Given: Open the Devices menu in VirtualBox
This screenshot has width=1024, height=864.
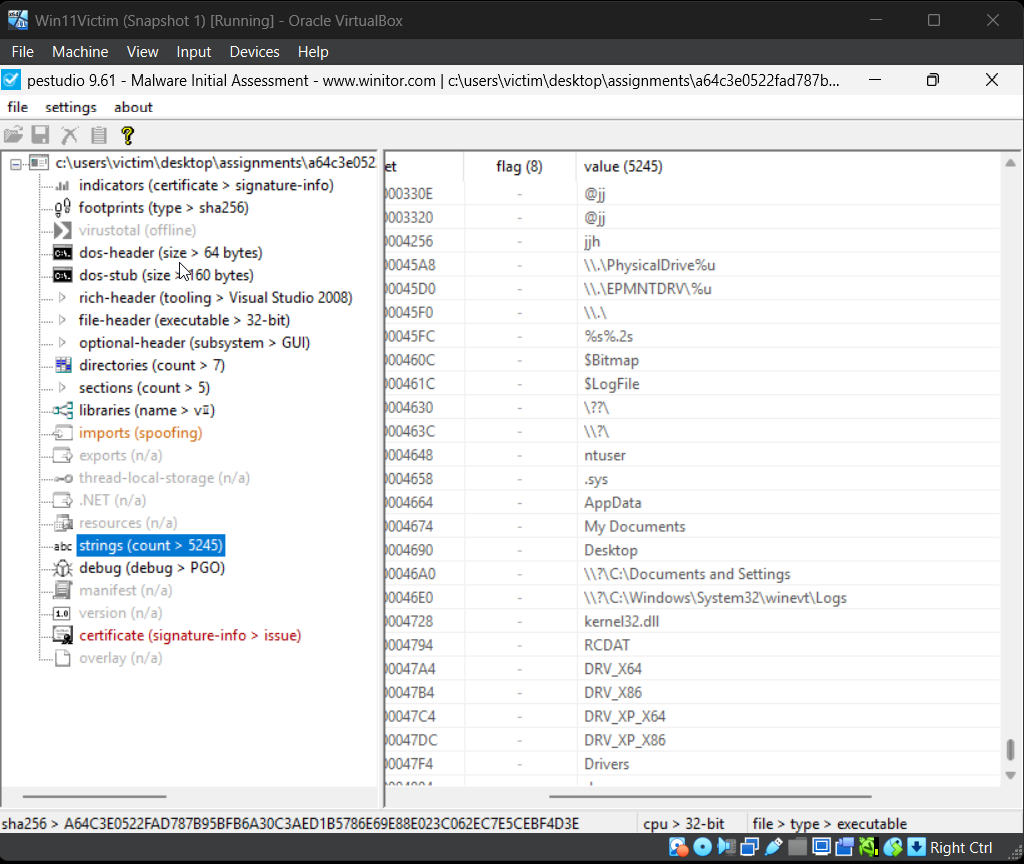Looking at the screenshot, I should coord(254,52).
